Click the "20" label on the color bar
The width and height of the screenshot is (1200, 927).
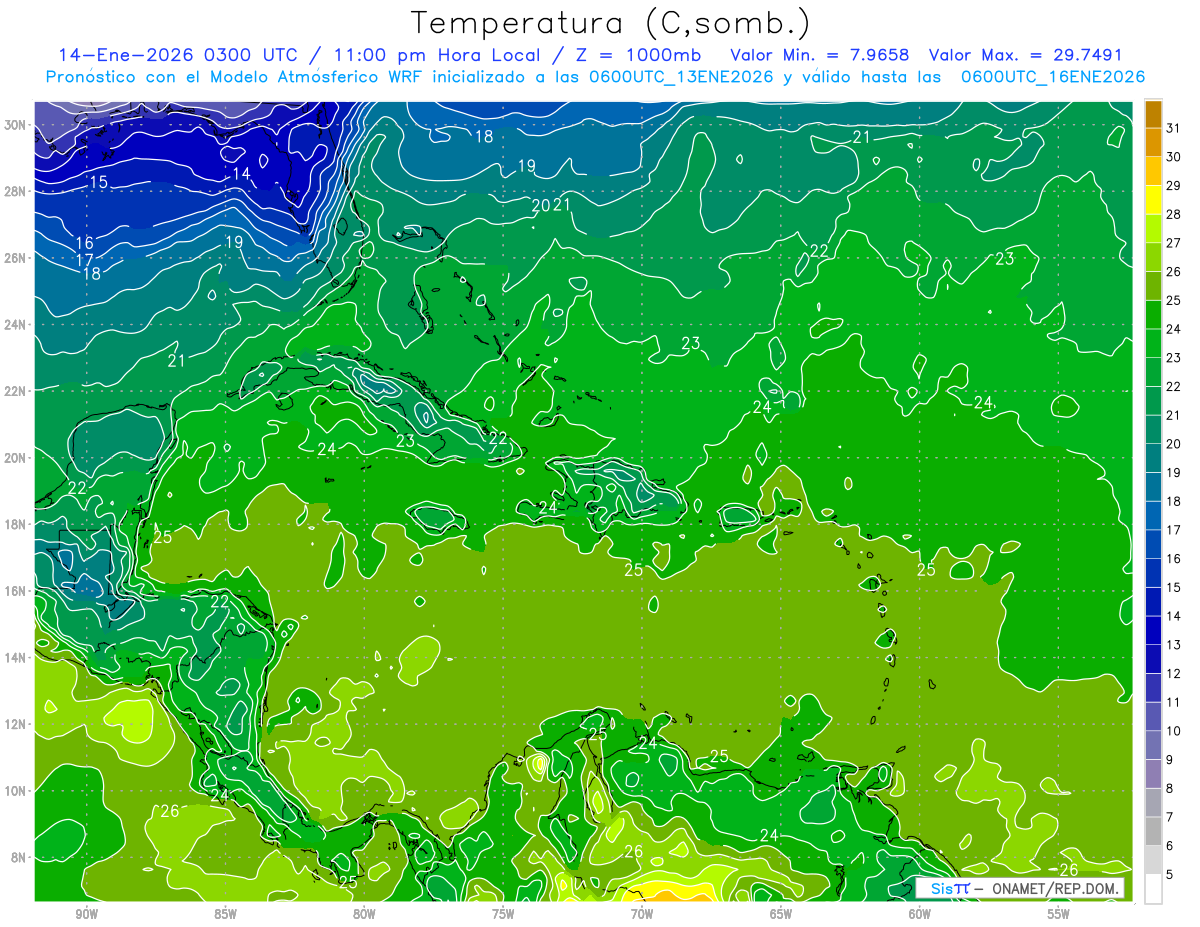pos(1174,443)
